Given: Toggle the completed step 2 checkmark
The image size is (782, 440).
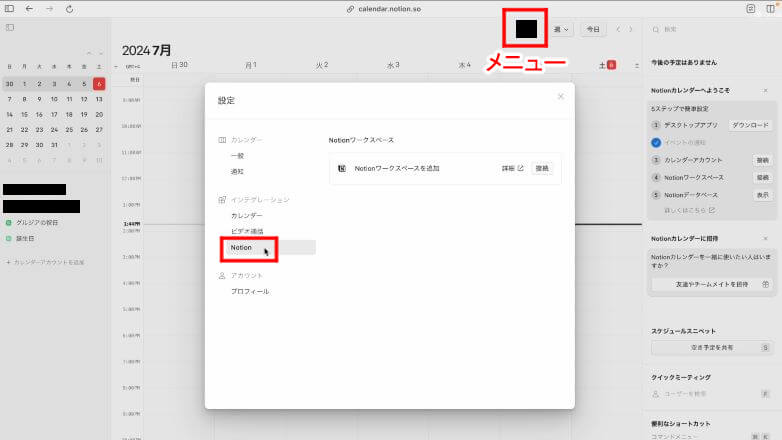Looking at the screenshot, I should (x=656, y=143).
